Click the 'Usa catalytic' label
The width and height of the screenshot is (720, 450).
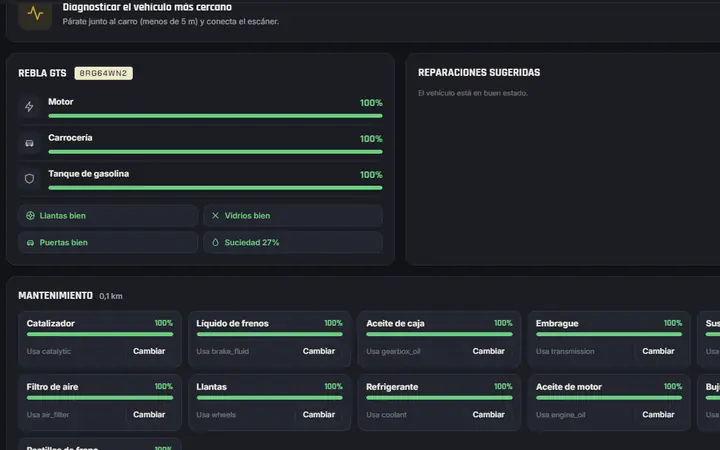click(49, 351)
